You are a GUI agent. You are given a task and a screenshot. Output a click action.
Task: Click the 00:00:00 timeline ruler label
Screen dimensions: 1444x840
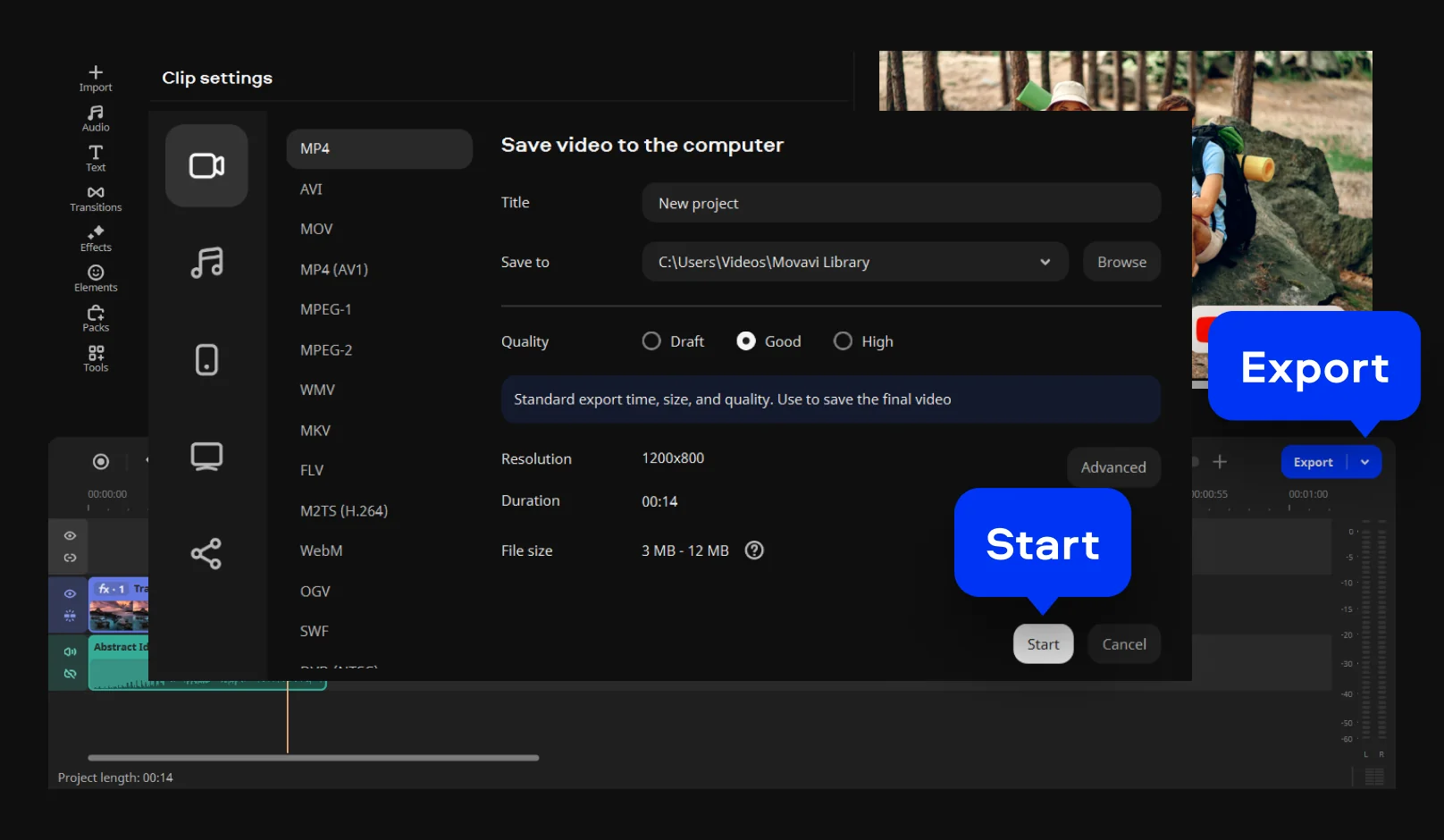point(107,494)
